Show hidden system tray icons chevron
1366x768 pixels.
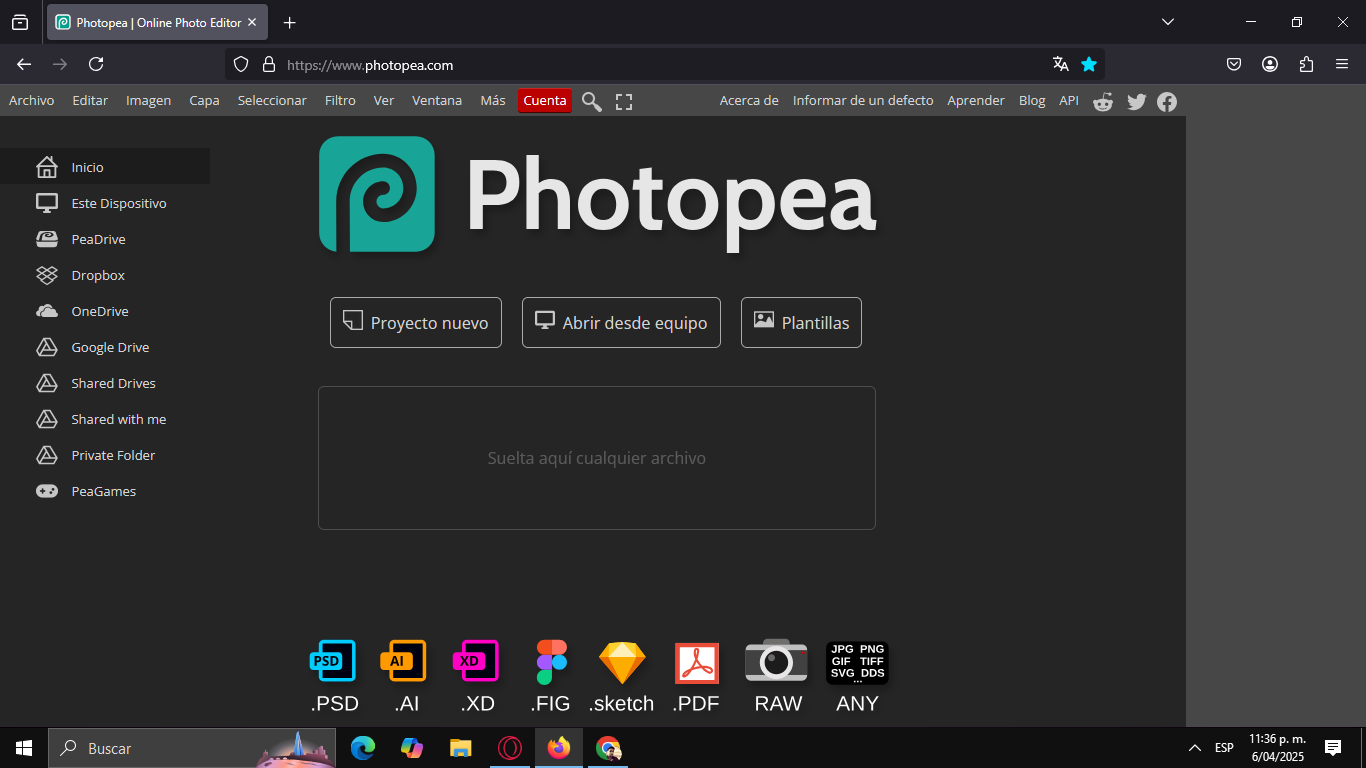[1195, 748]
